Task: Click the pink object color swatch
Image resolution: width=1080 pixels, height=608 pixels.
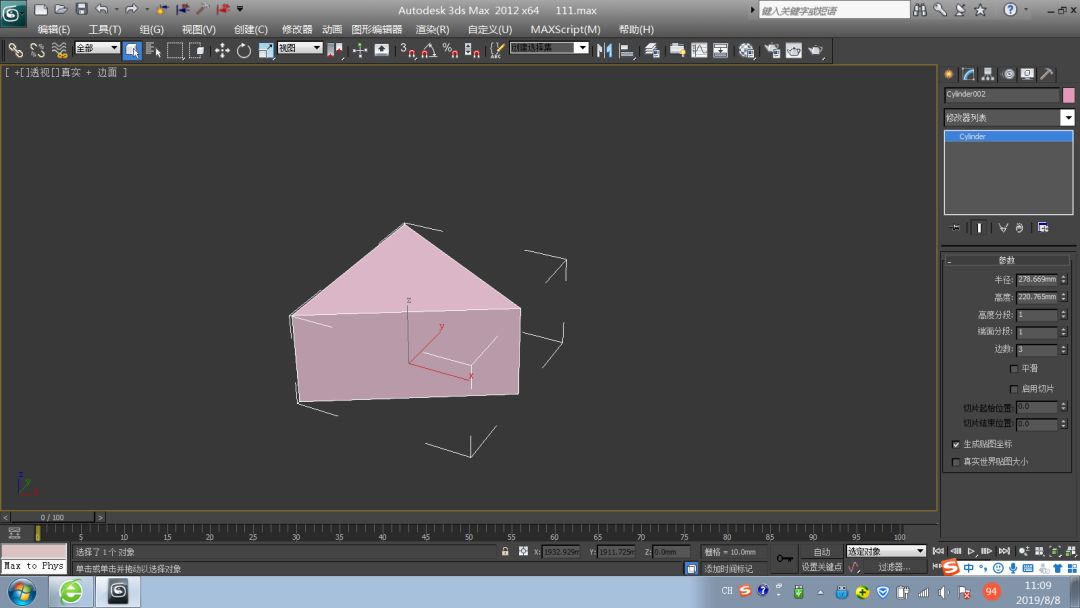Action: click(x=1068, y=95)
